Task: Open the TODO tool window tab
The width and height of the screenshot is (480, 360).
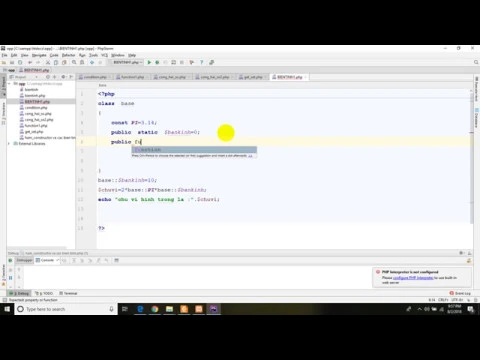Action: coord(44,293)
